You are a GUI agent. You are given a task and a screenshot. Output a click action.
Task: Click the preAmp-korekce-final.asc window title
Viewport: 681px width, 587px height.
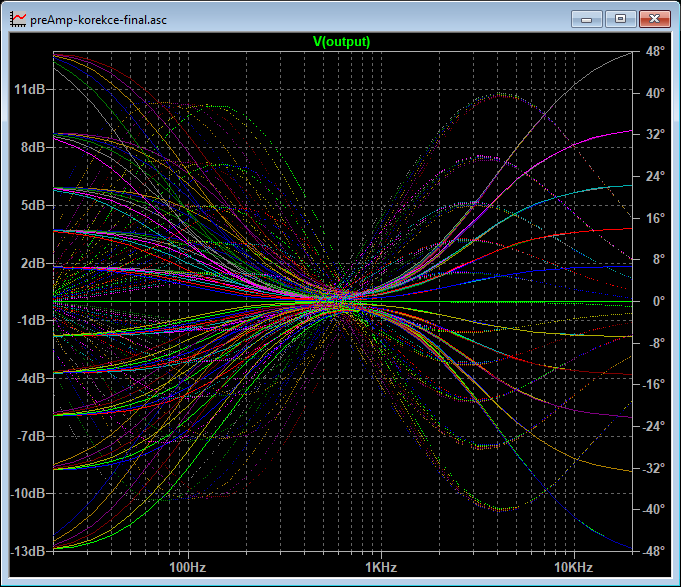point(99,20)
